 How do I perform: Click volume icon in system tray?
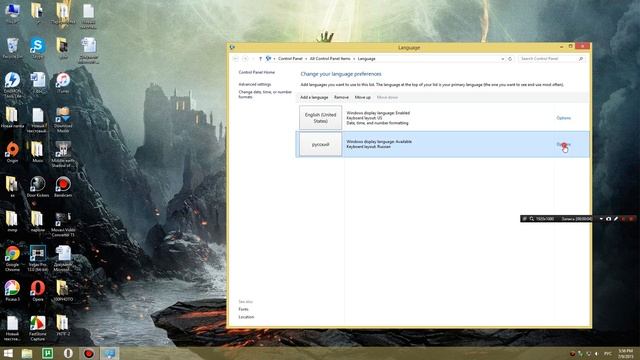point(596,353)
